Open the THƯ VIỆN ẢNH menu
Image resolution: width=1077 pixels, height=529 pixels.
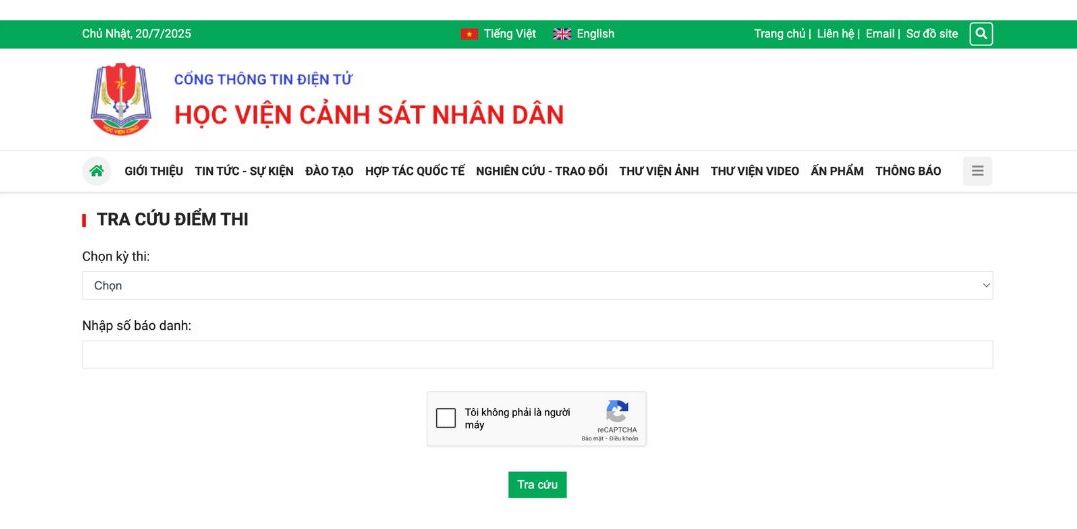pos(659,171)
